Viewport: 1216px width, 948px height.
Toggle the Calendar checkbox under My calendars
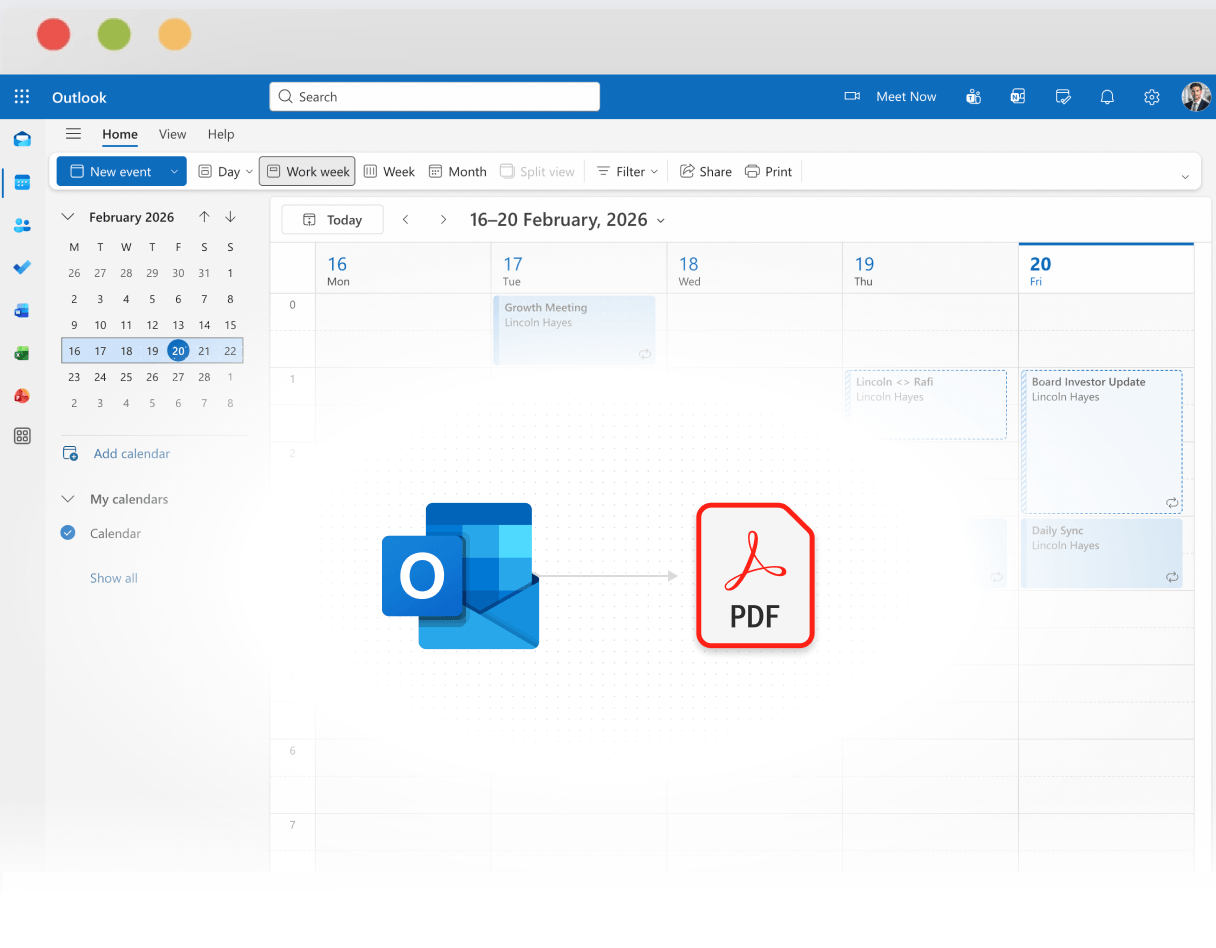(68, 533)
